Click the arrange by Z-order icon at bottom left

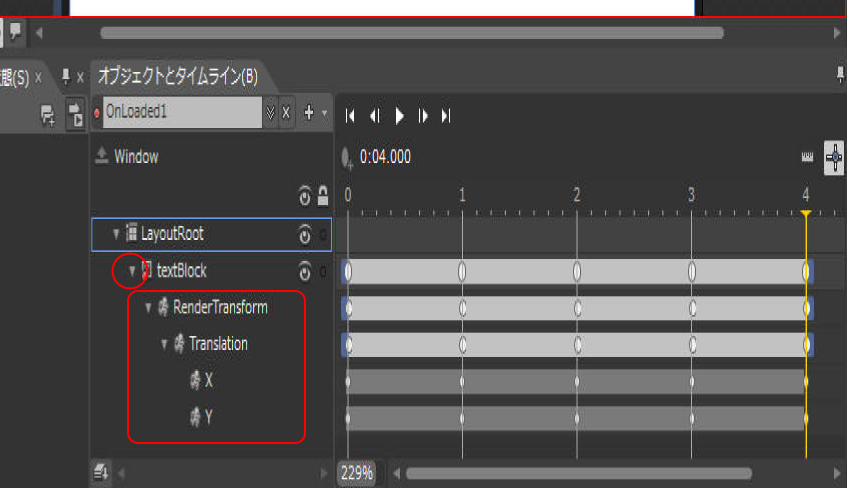click(x=101, y=471)
